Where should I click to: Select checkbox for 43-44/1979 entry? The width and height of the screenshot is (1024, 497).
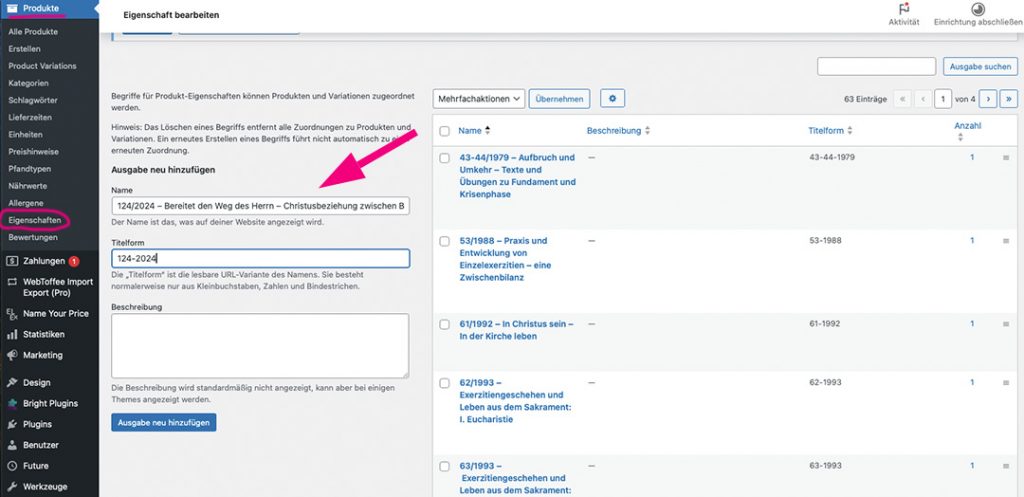[x=444, y=158]
